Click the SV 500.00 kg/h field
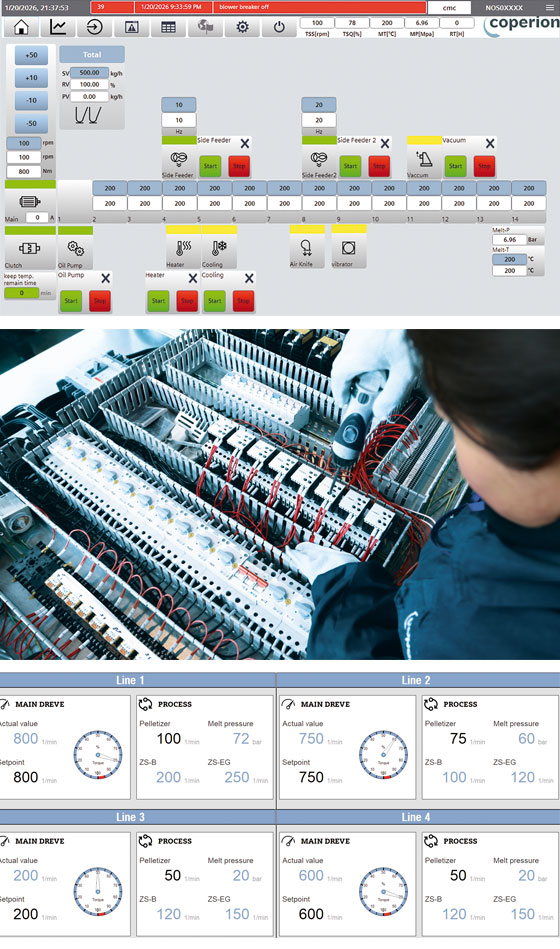 tap(90, 73)
